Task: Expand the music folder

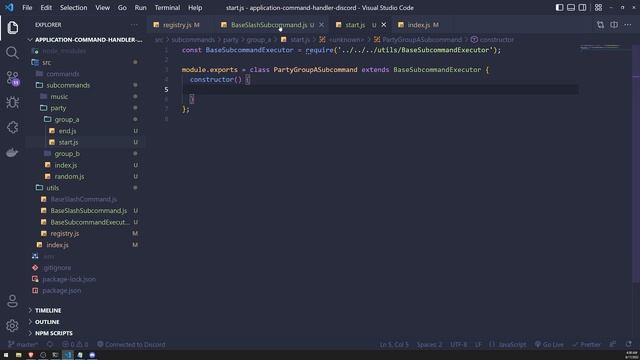Action: pyautogui.click(x=86, y=97)
